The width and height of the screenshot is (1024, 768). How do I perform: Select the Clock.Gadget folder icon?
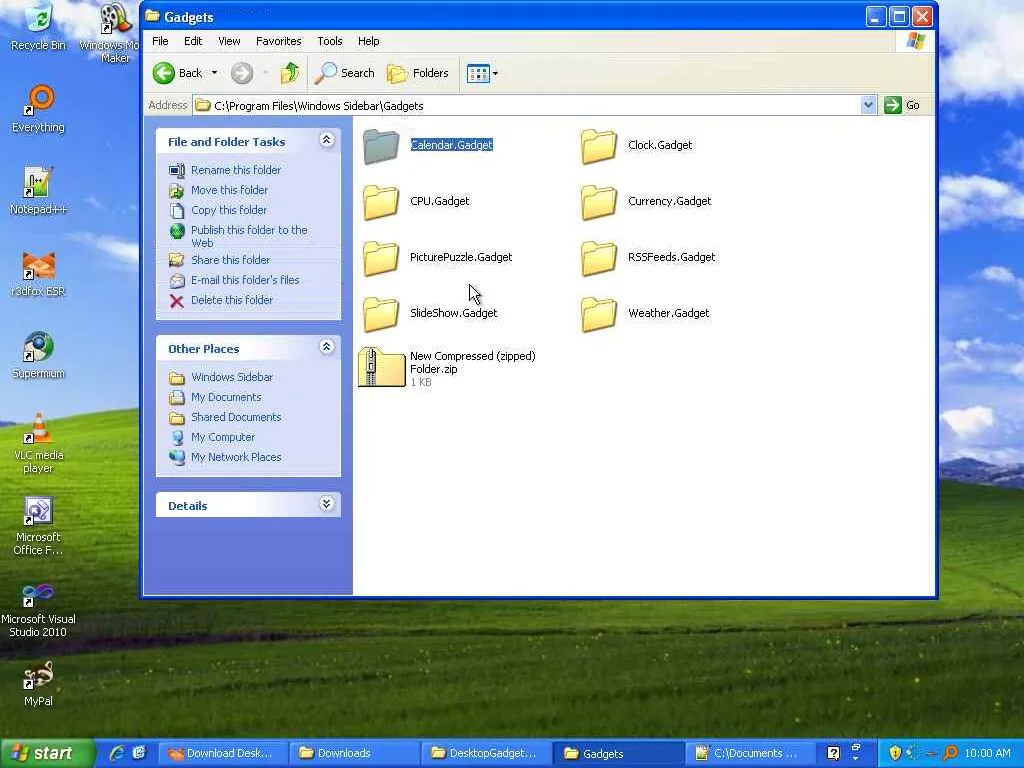click(x=598, y=146)
